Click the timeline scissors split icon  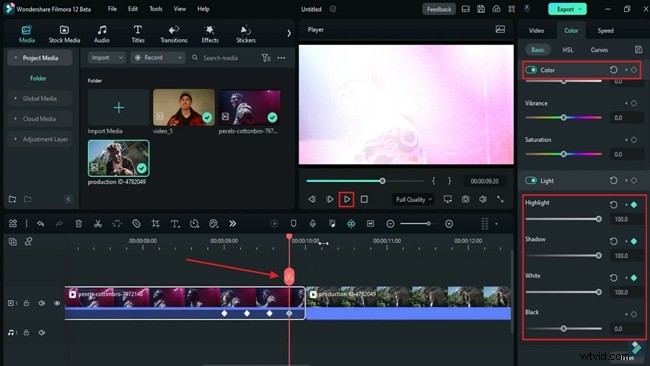tap(98, 224)
